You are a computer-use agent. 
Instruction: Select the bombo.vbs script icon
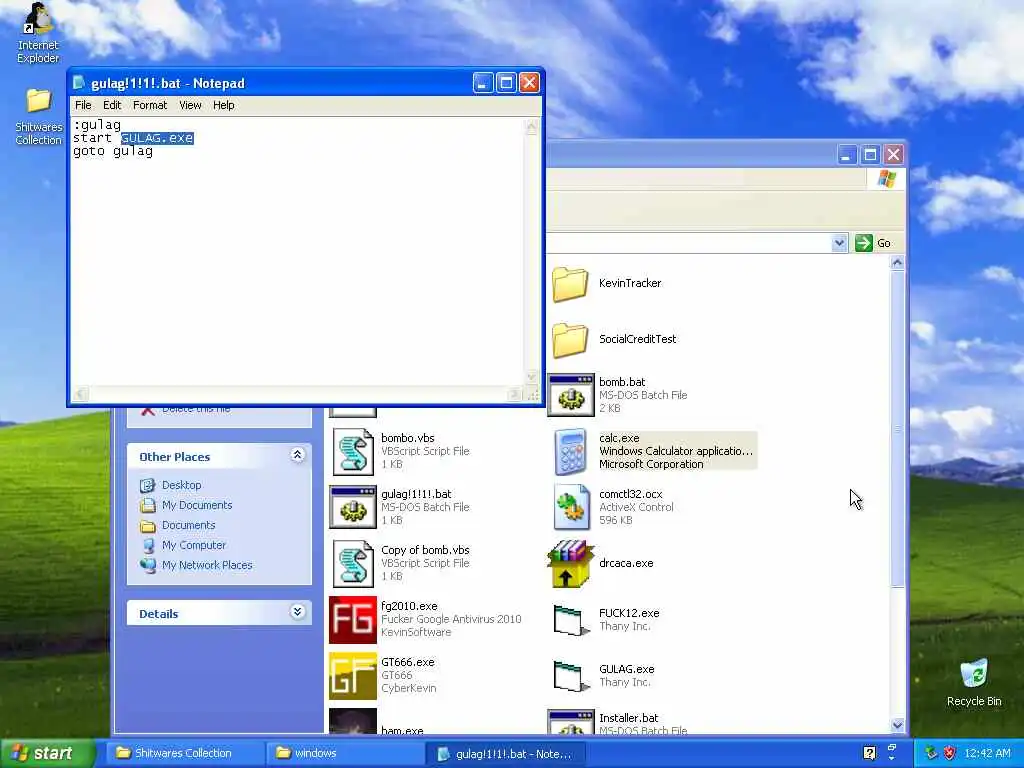(353, 451)
